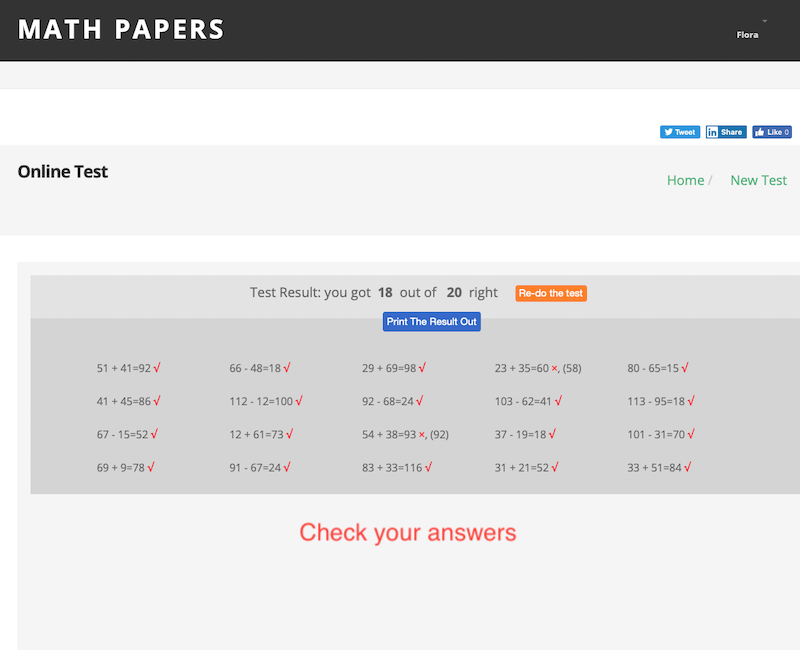
Task: Click the Online Test heading
Action: (63, 171)
